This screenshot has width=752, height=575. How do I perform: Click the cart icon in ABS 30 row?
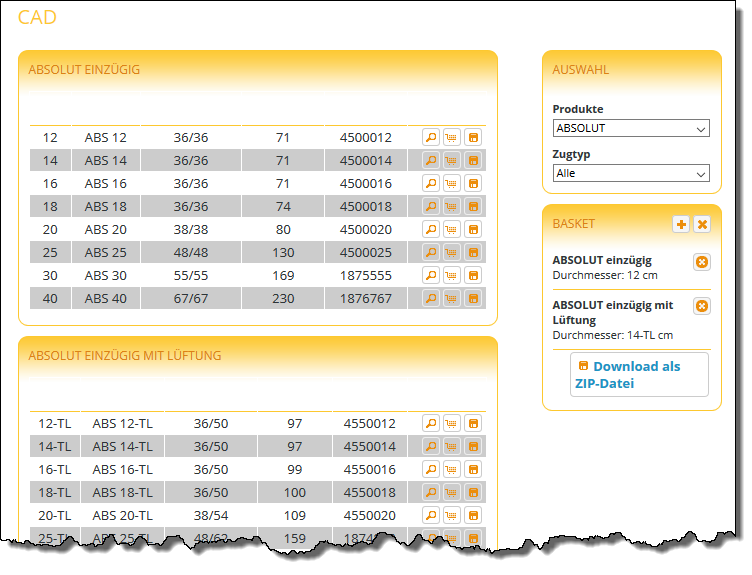(x=452, y=275)
